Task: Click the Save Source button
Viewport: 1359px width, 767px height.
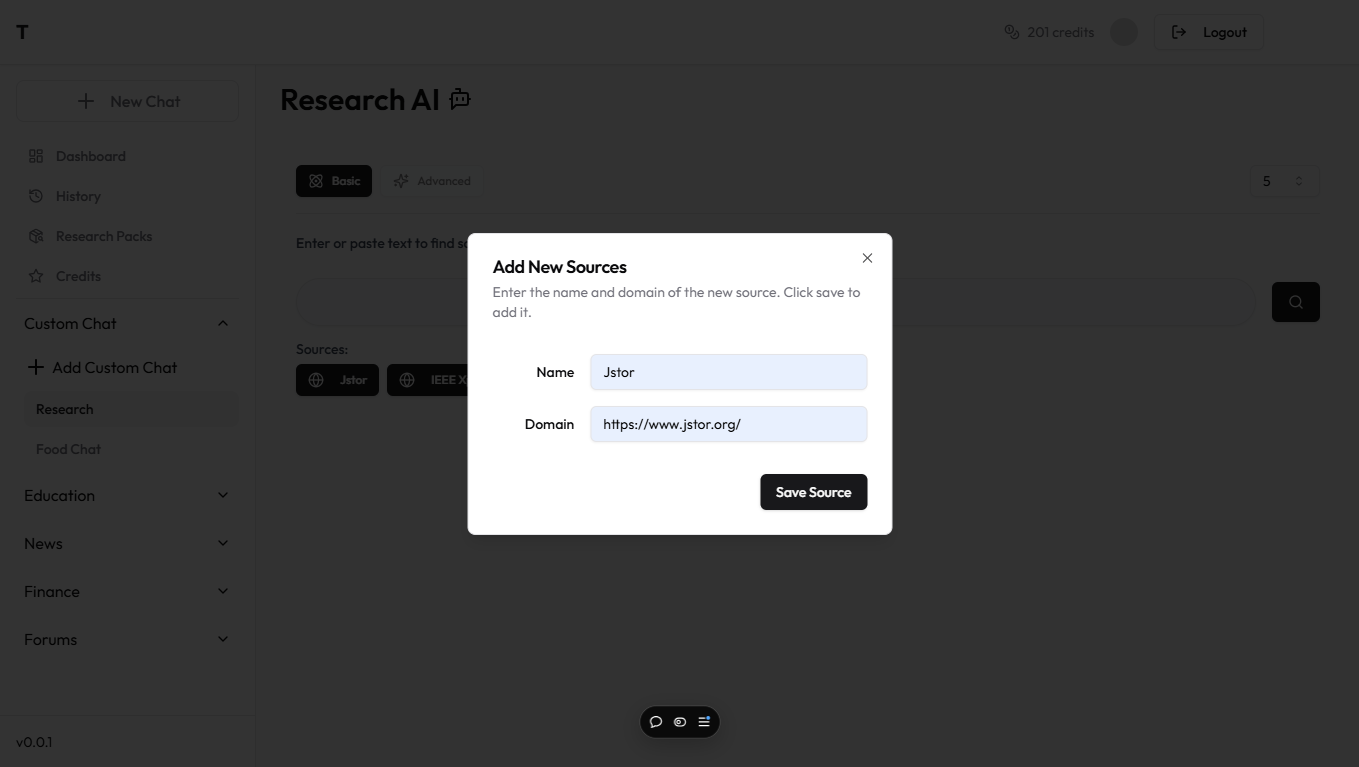Action: tap(813, 492)
